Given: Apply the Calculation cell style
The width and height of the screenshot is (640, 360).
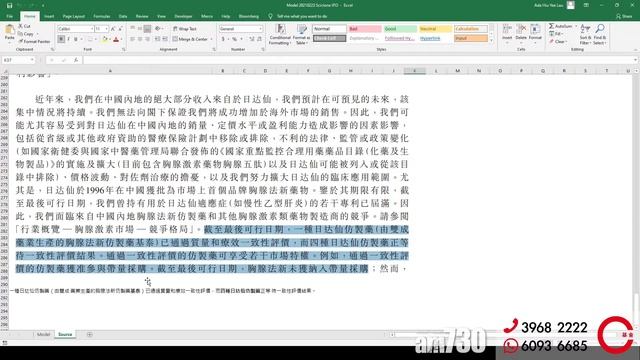Looking at the screenshot, I should (471, 29).
